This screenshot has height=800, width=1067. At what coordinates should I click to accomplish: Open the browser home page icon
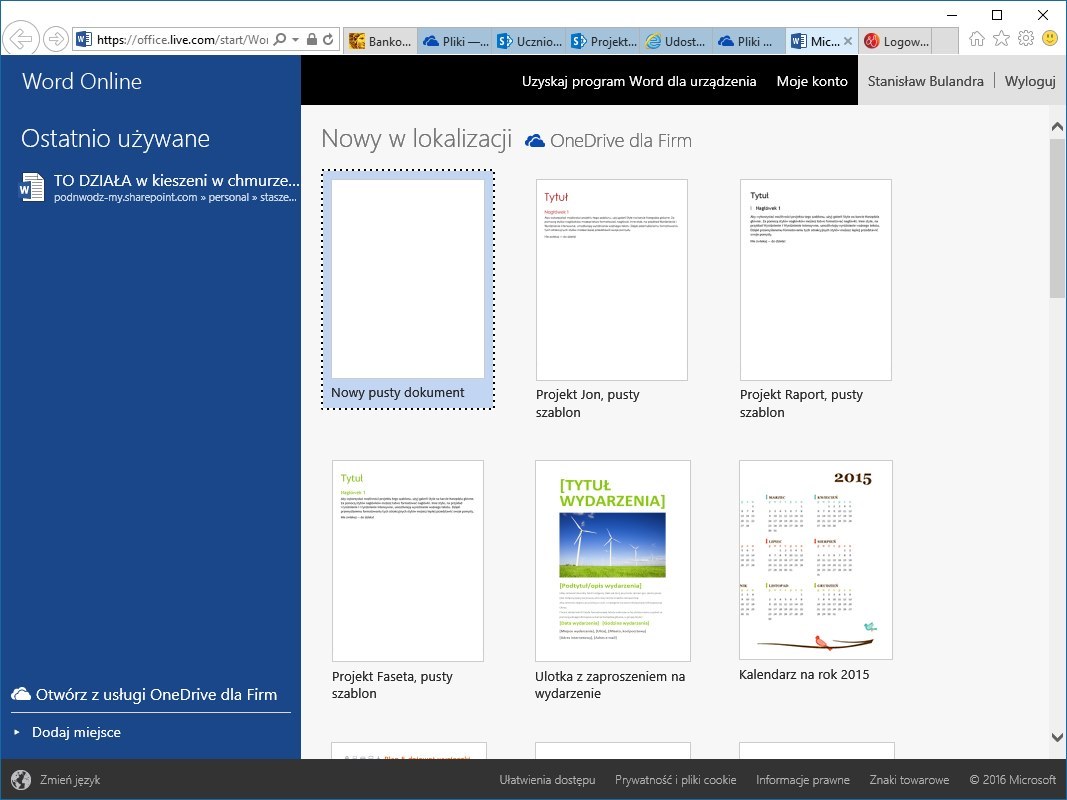tap(977, 39)
